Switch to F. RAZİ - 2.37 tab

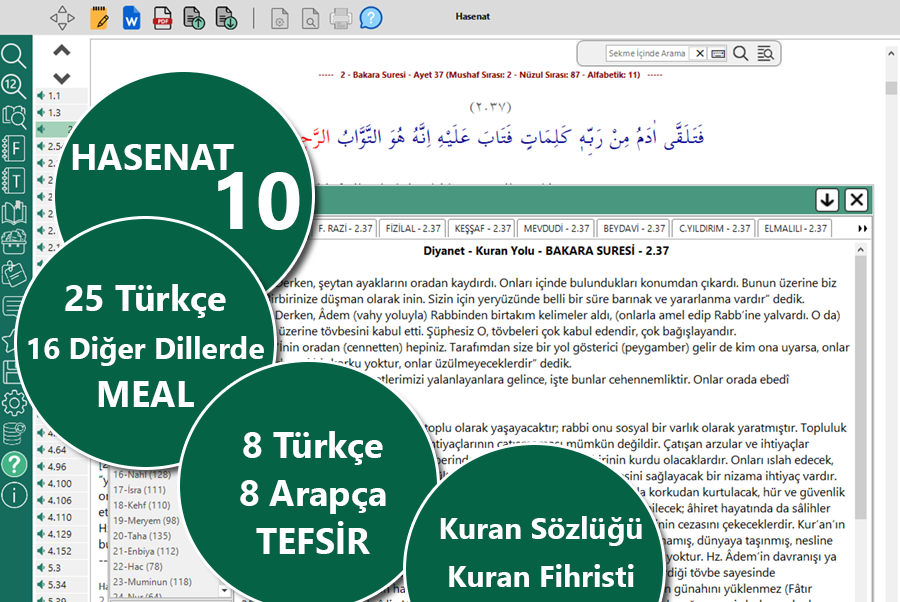(346, 228)
